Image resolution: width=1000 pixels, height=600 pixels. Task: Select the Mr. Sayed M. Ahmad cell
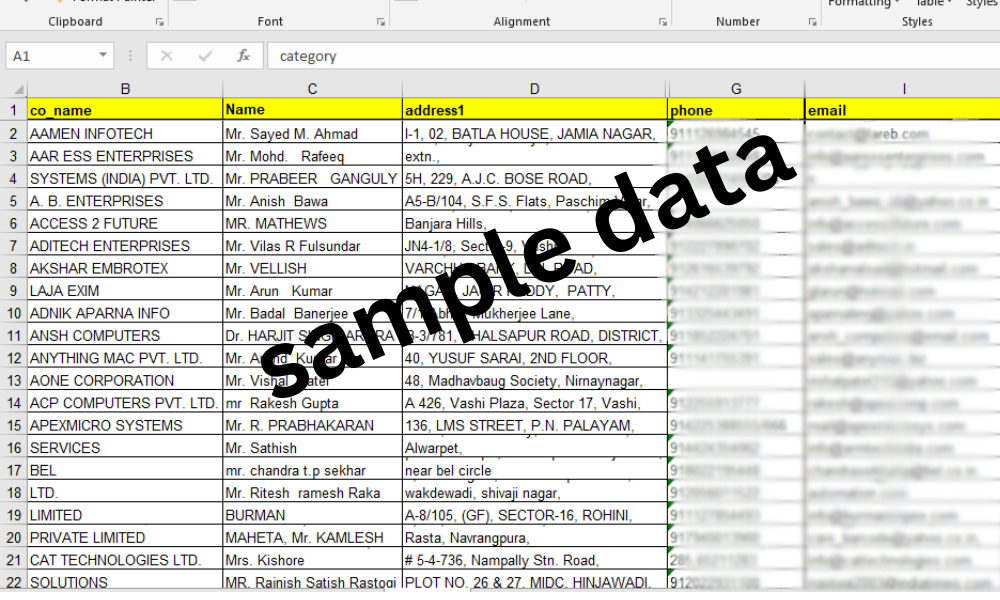(312, 133)
